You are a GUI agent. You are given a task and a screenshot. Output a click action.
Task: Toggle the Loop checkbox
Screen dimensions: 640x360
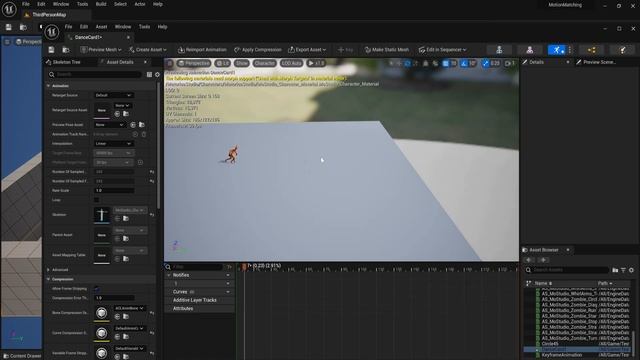click(x=96, y=200)
